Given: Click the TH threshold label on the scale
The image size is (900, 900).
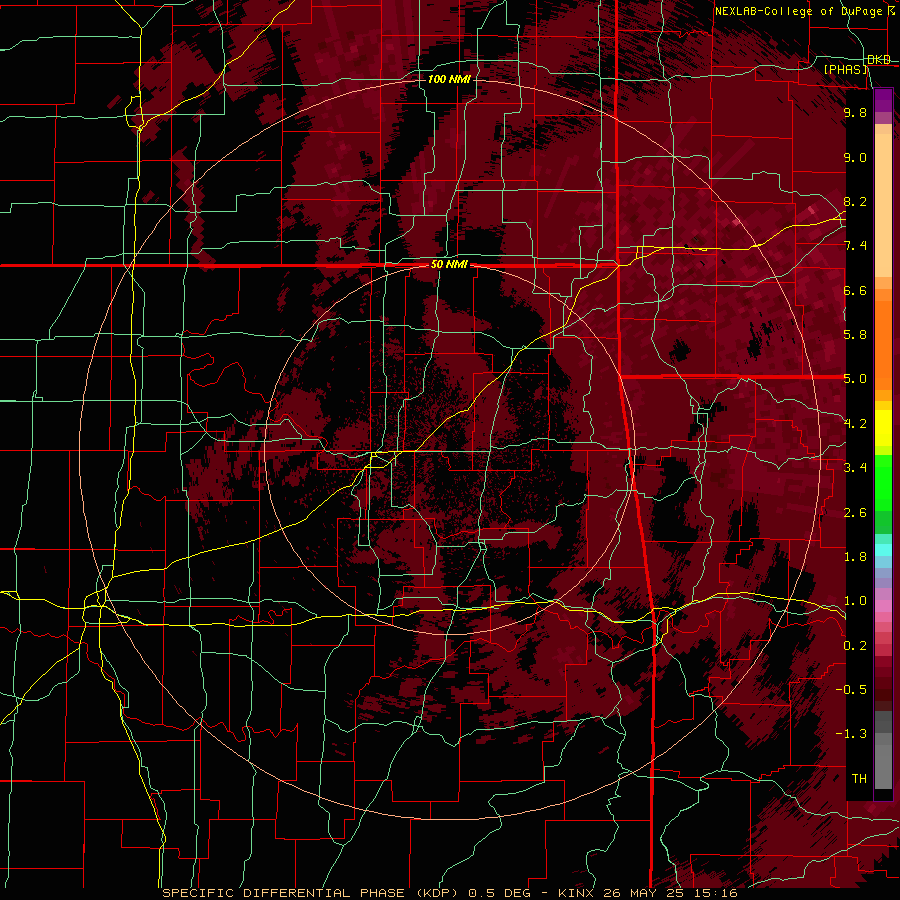Looking at the screenshot, I should click(859, 779).
